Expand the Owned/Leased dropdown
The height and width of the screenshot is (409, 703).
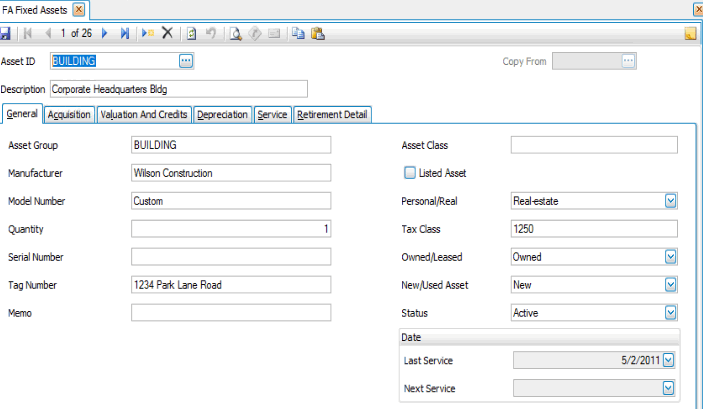(x=670, y=257)
